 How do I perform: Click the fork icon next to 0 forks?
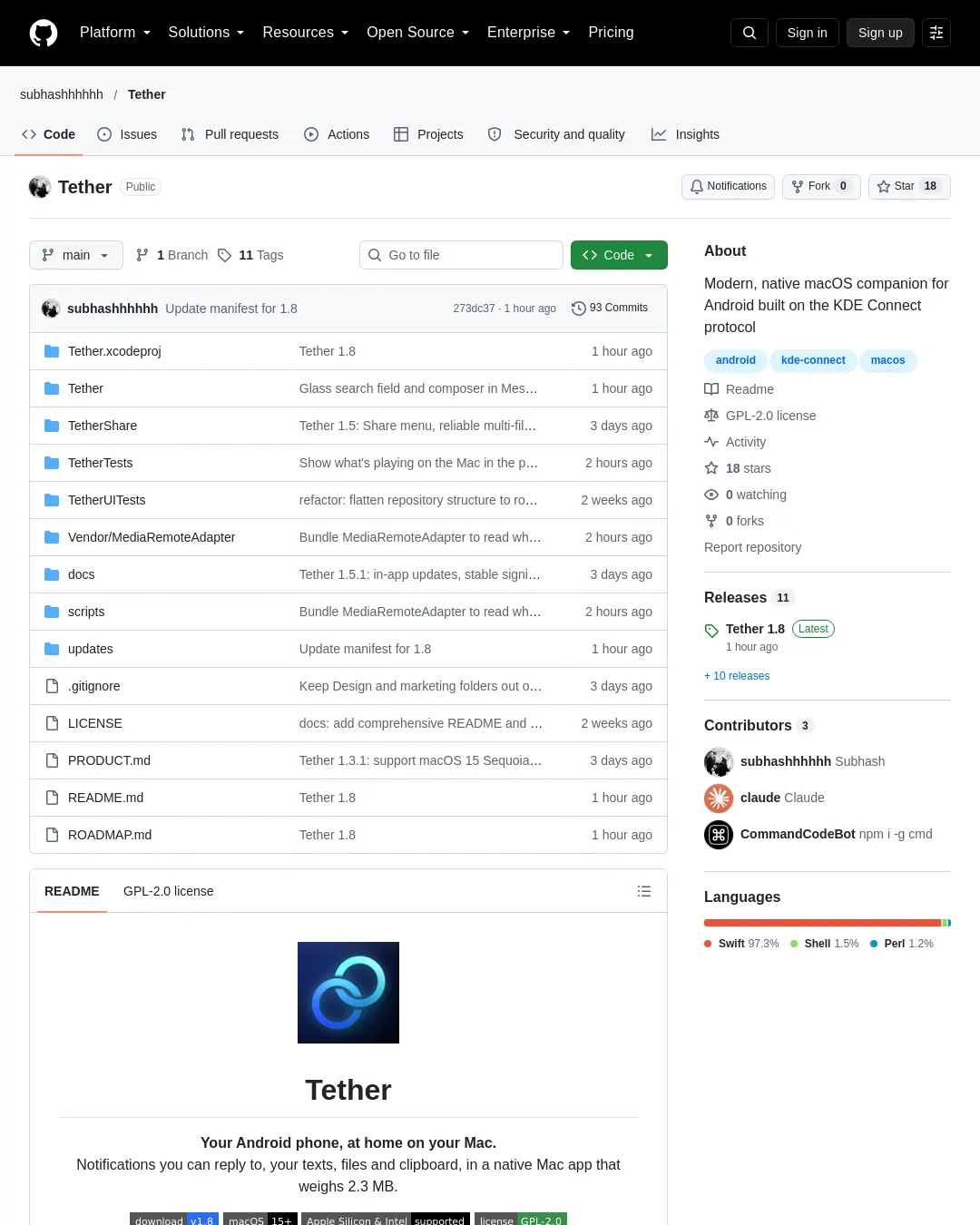(711, 521)
